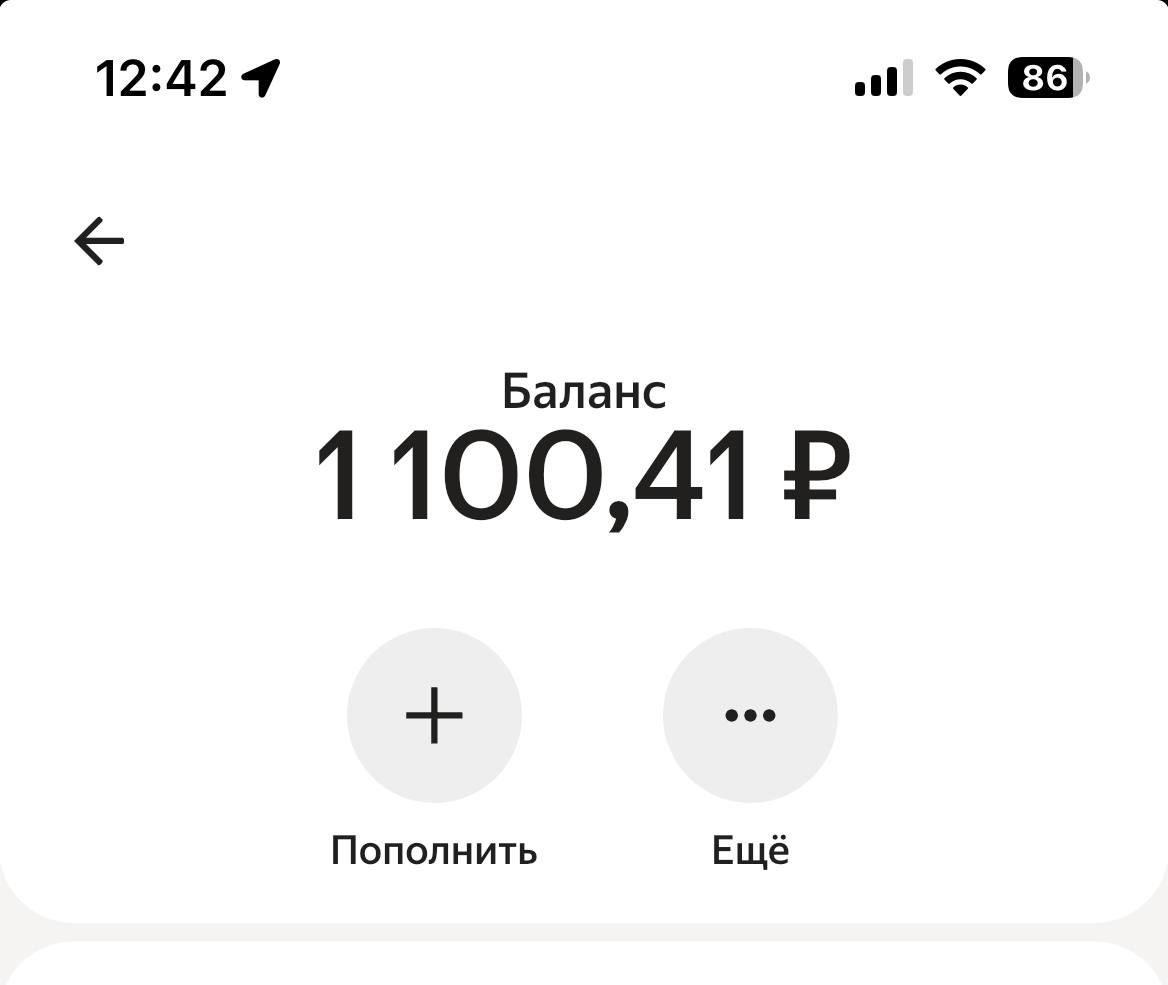Click the Баланс heading text

click(584, 391)
